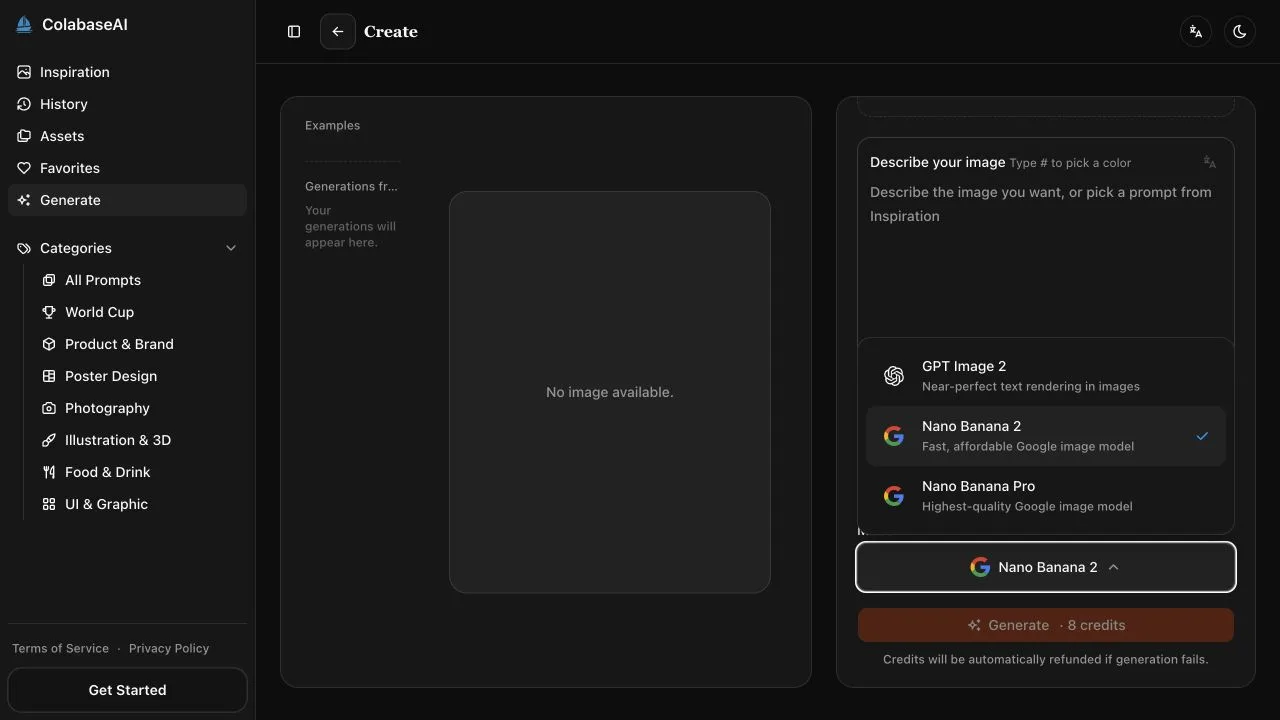Click the Google logo beside Nano Banana Pro
The image size is (1280, 720).
click(x=894, y=496)
